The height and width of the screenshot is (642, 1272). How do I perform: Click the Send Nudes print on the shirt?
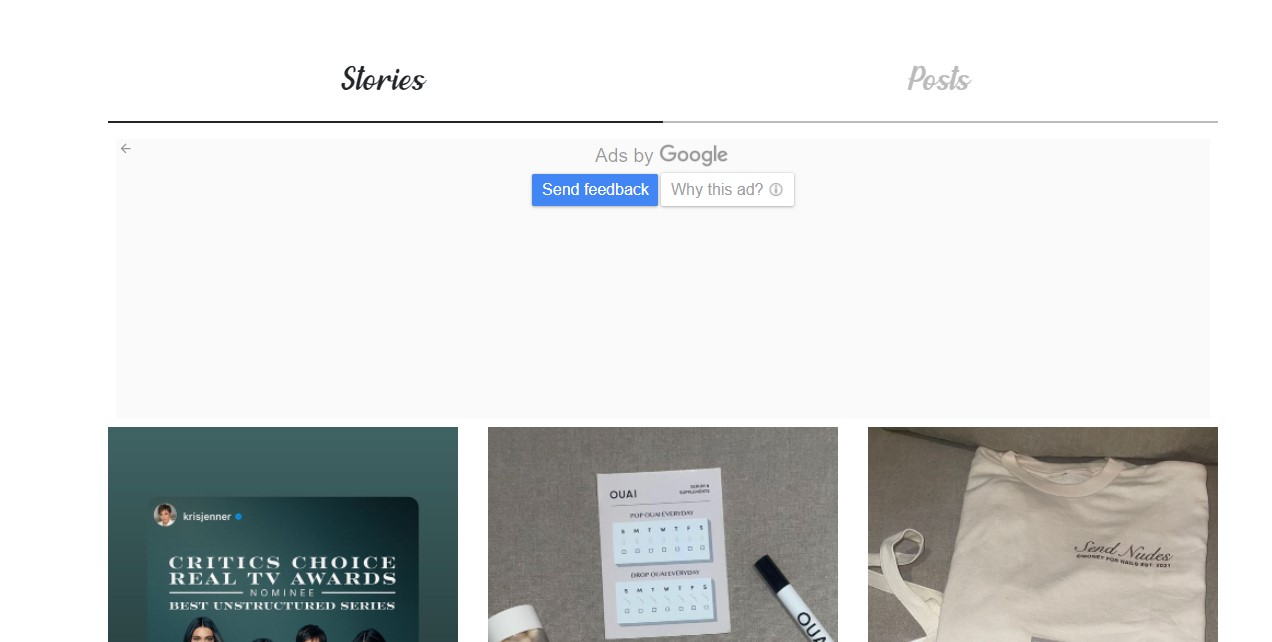1122,554
